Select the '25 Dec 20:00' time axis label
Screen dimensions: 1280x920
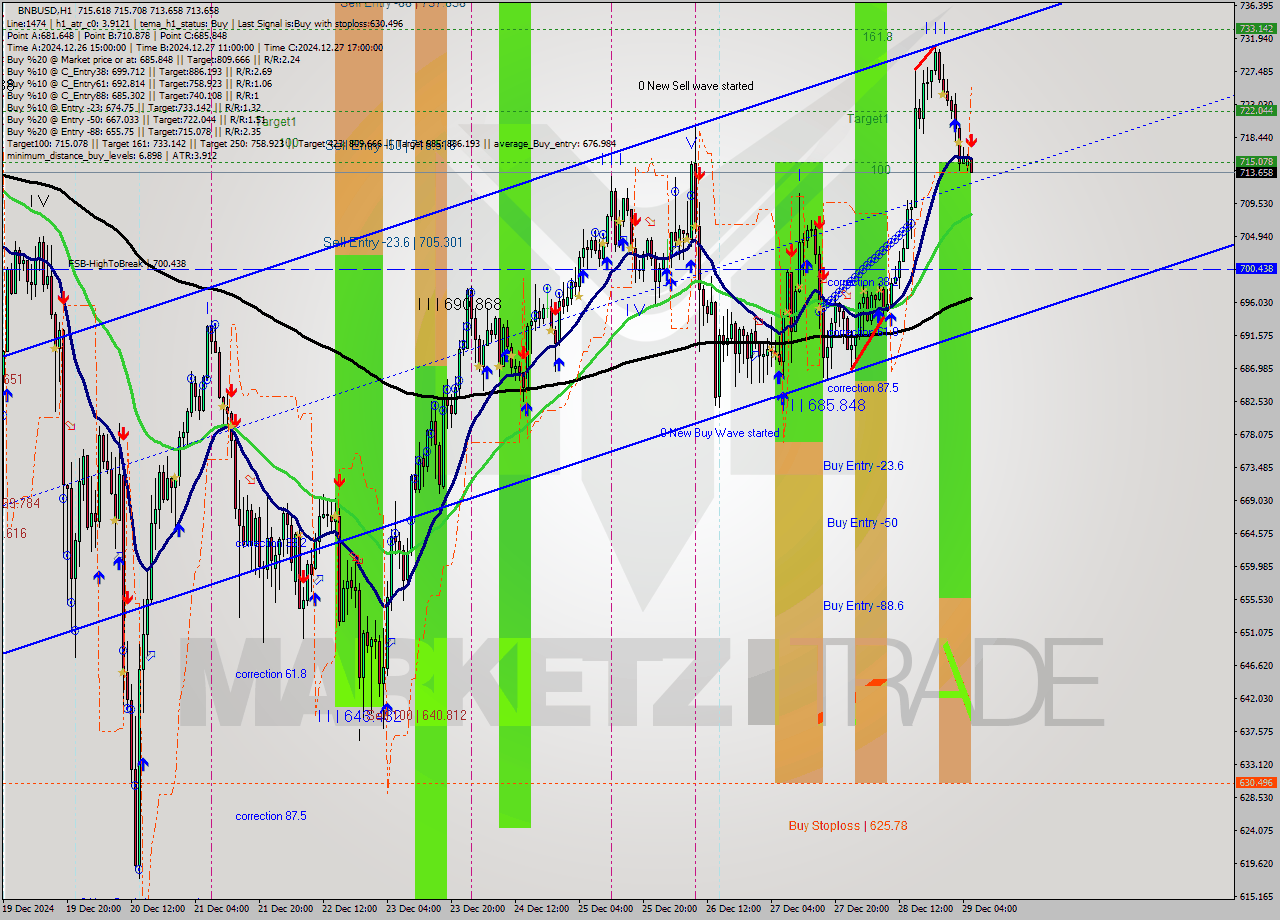(x=670, y=909)
